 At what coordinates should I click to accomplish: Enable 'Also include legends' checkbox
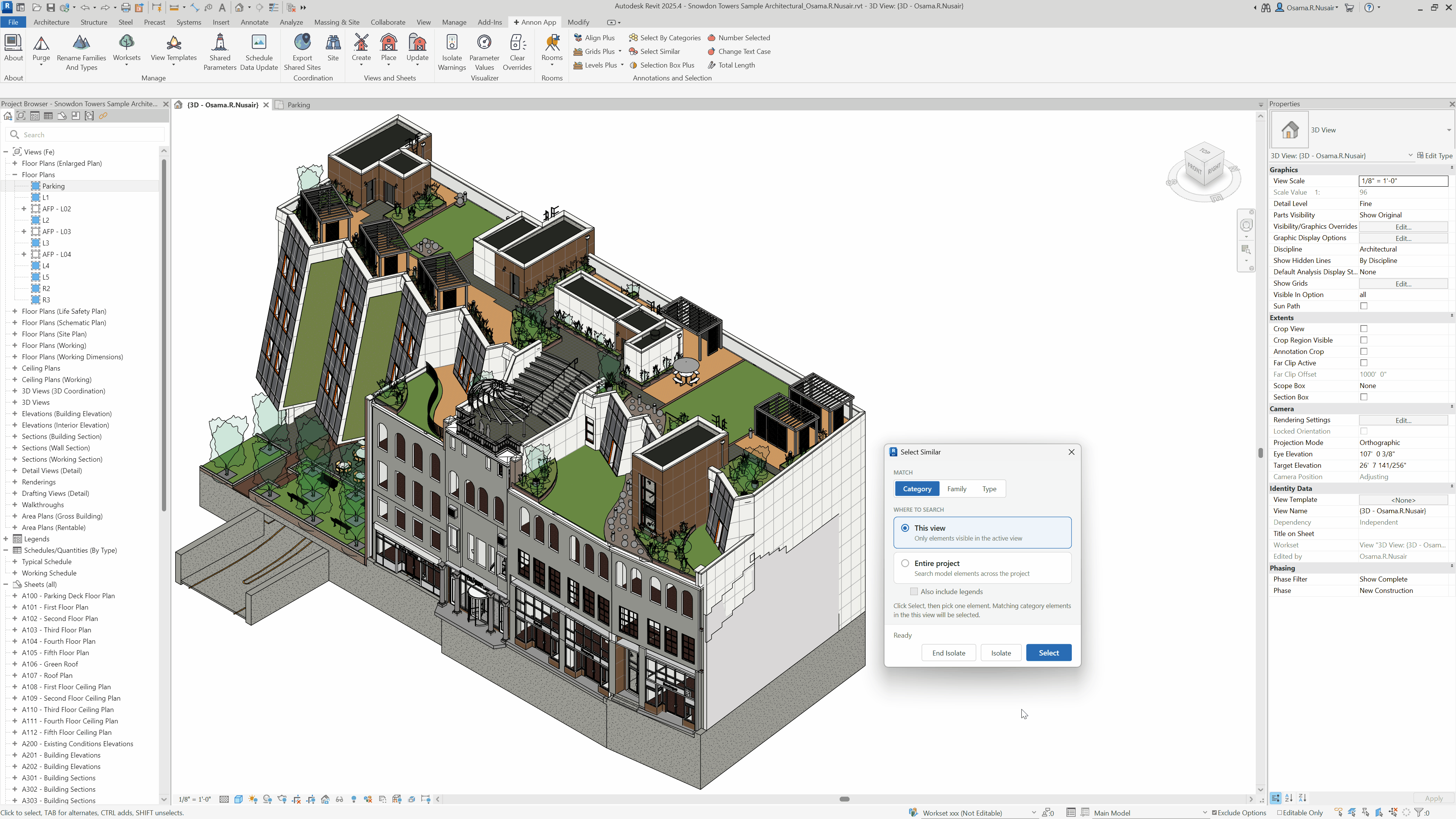[913, 591]
